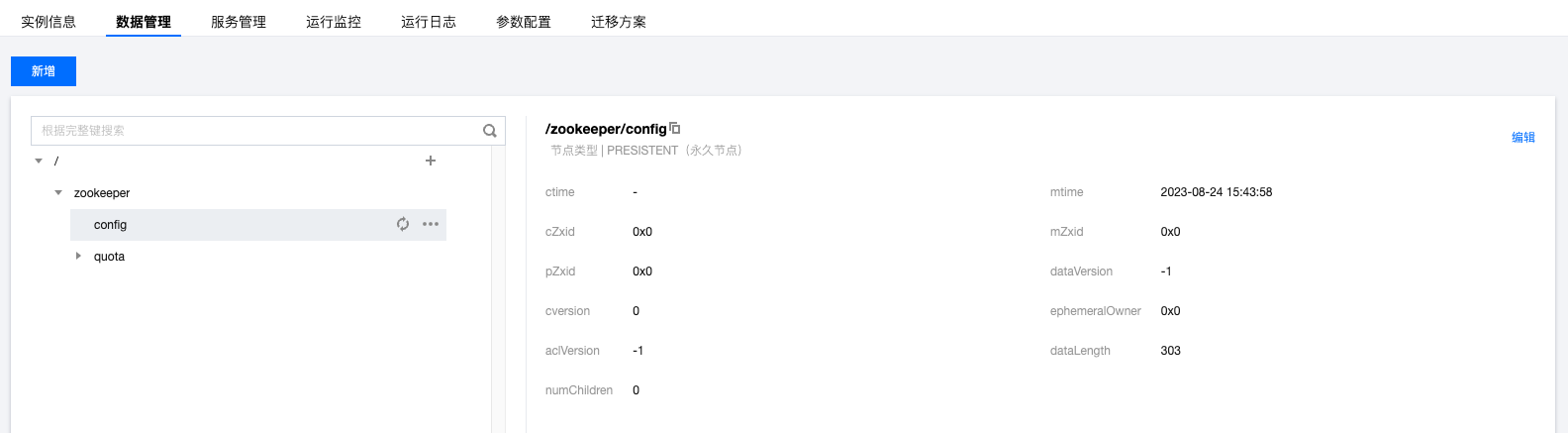Open the 运行监控 tab
The image size is (1568, 433).
[x=334, y=21]
